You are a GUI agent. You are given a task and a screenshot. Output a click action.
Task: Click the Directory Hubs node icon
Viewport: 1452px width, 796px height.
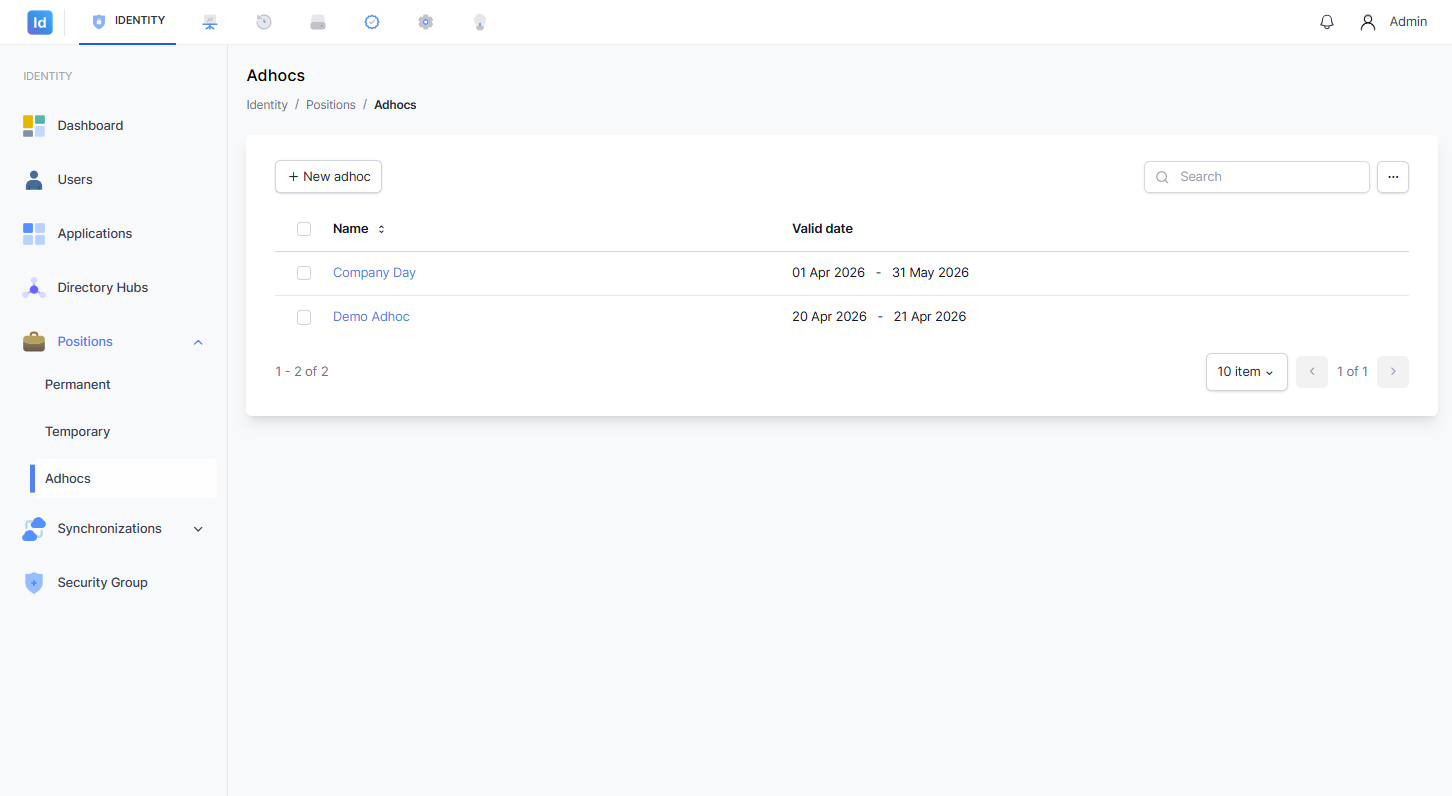[34, 288]
